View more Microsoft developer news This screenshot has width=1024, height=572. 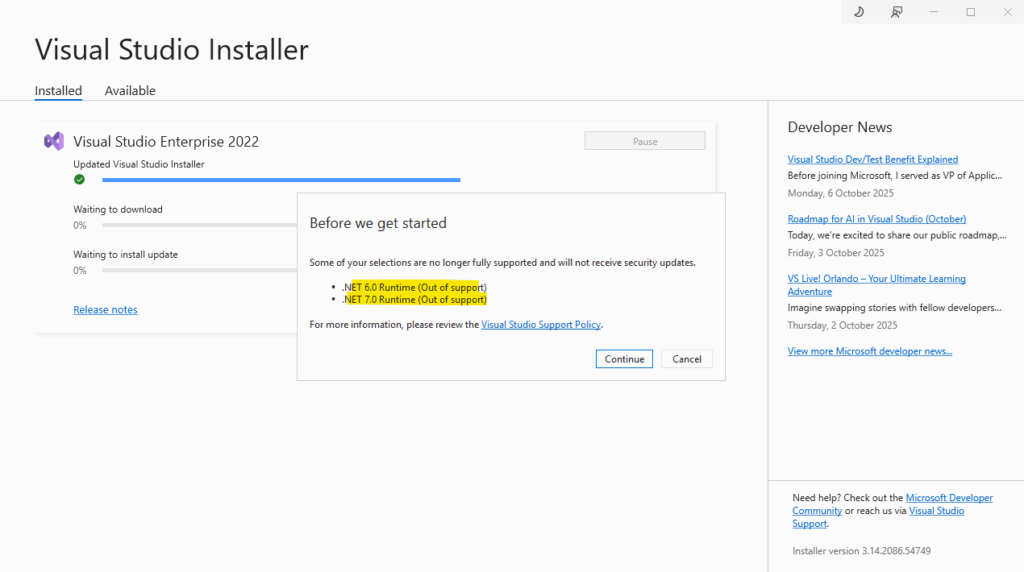pos(870,351)
